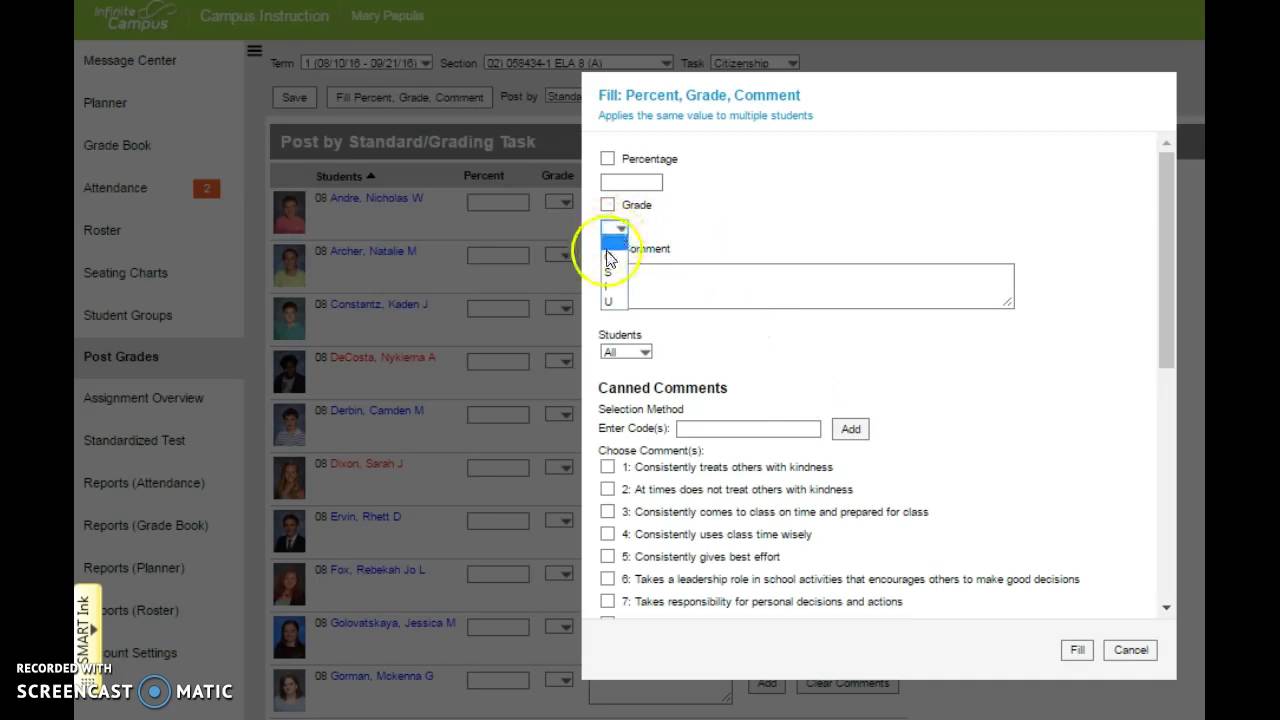Image resolution: width=1280 pixels, height=720 pixels.
Task: Select grade S from open dropdown list
Action: [613, 272]
